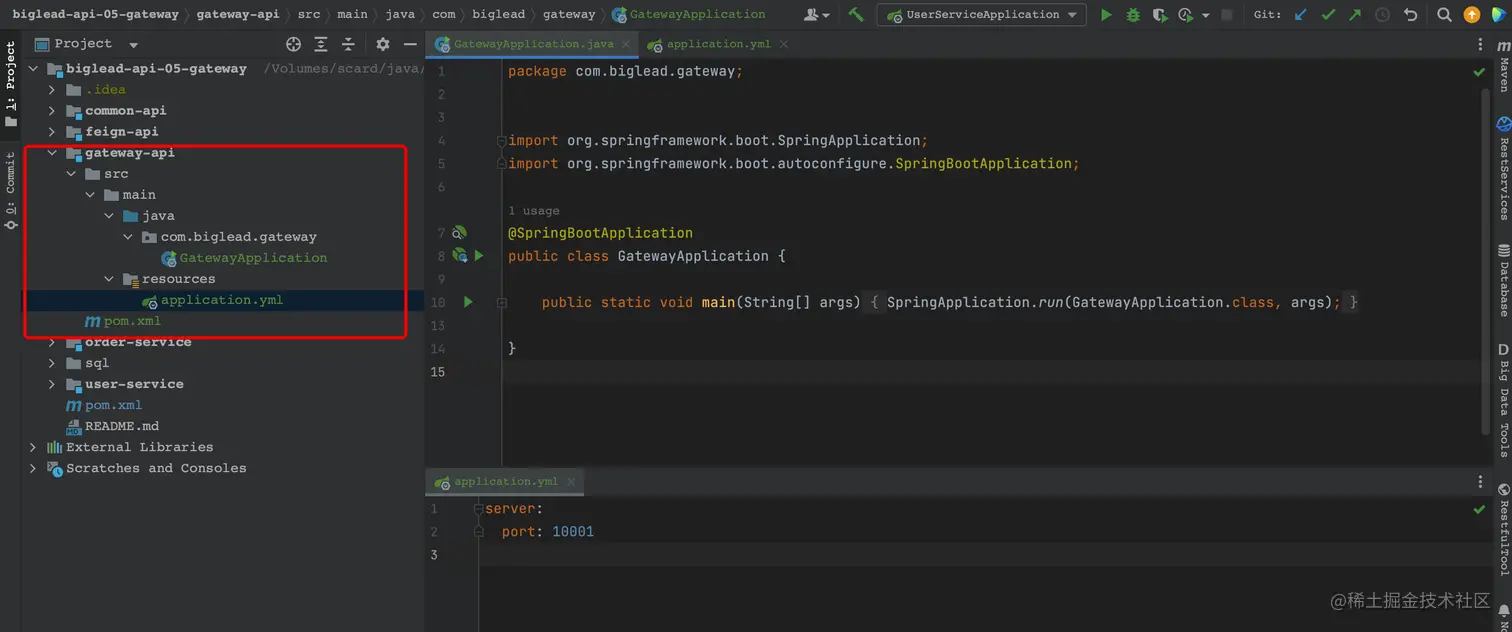
Task: Collapse the gateway-api folder
Action: [52, 153]
